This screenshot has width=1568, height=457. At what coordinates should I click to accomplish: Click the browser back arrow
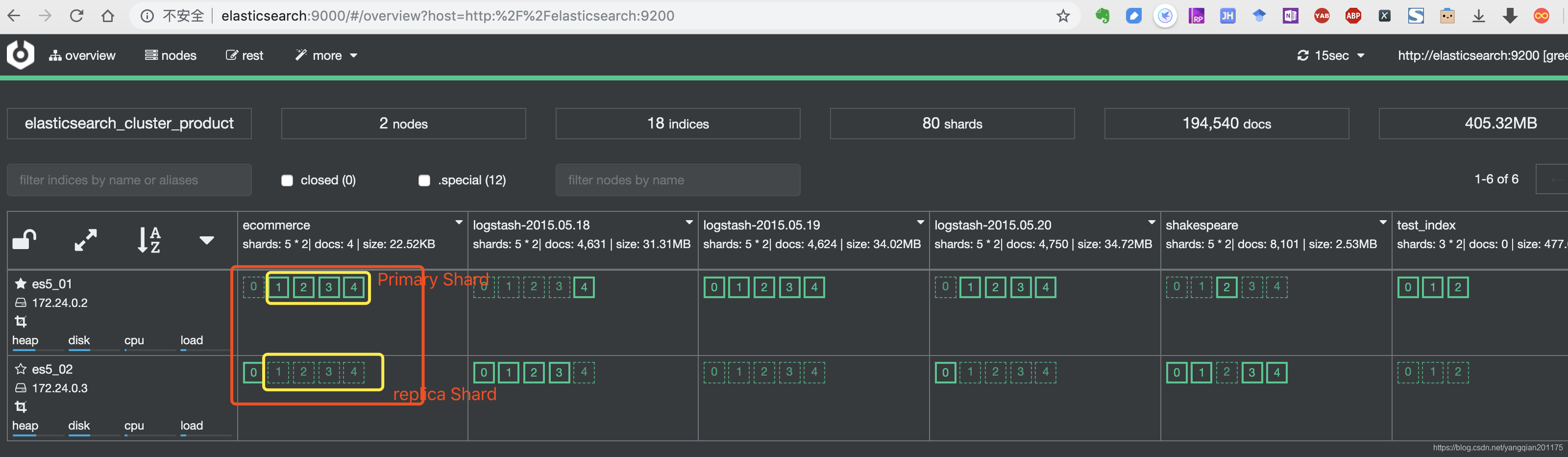coord(13,16)
